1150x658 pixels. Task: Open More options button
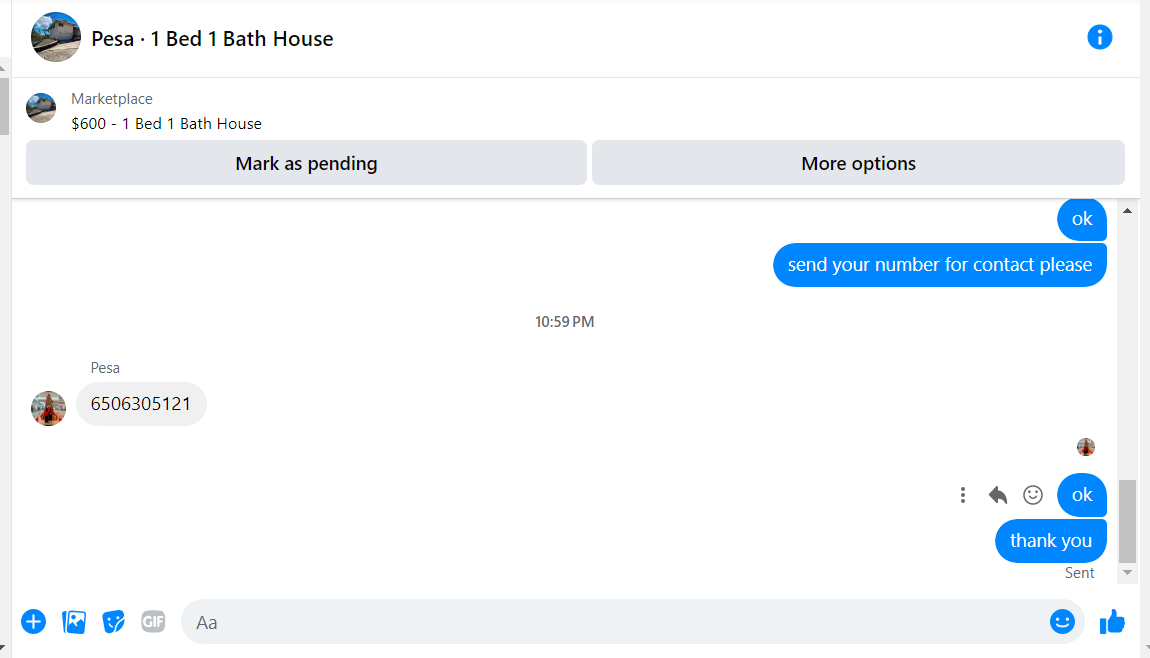click(x=858, y=163)
